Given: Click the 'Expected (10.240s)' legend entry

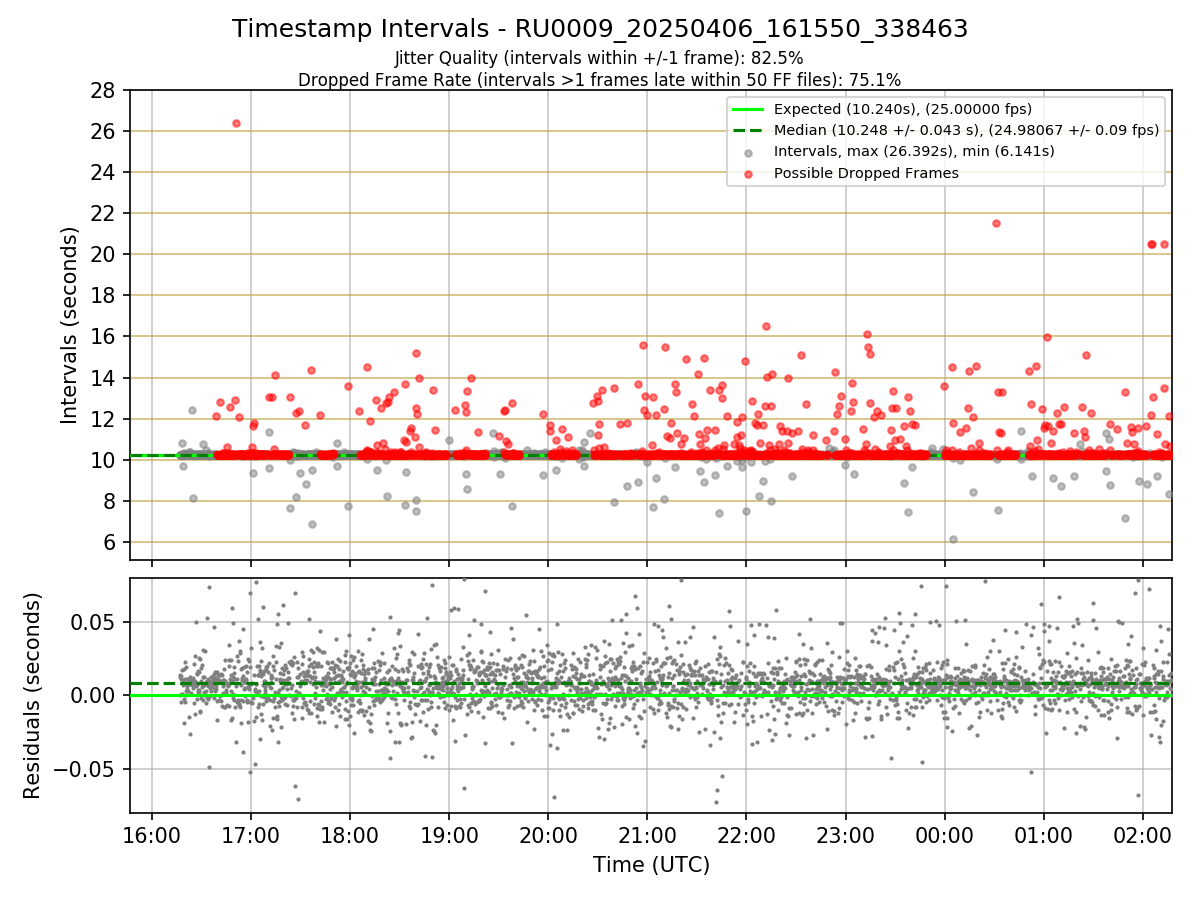Looking at the screenshot, I should 903,109.
